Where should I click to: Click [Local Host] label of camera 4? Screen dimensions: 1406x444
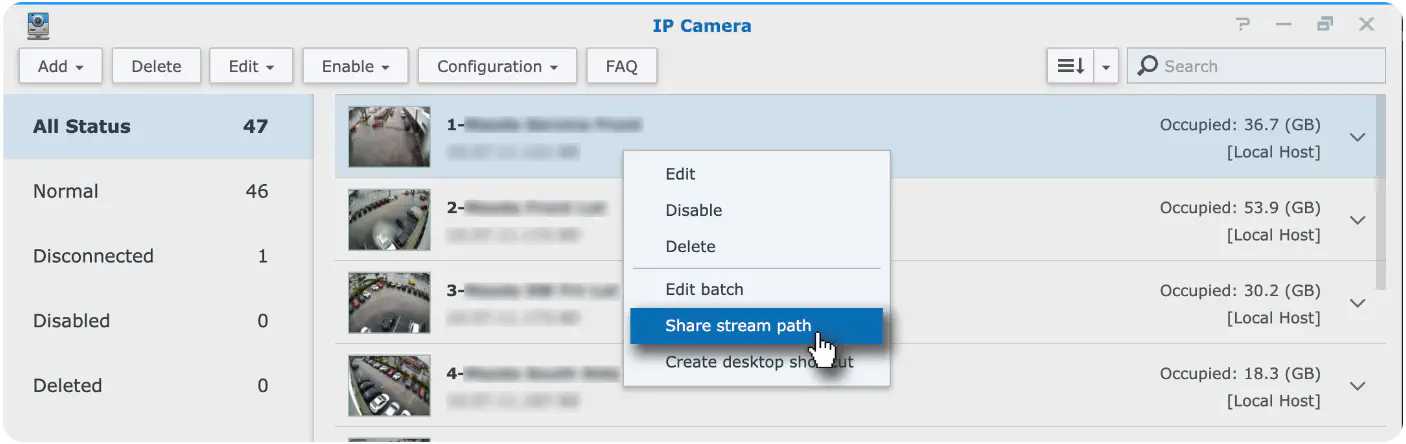click(1273, 401)
